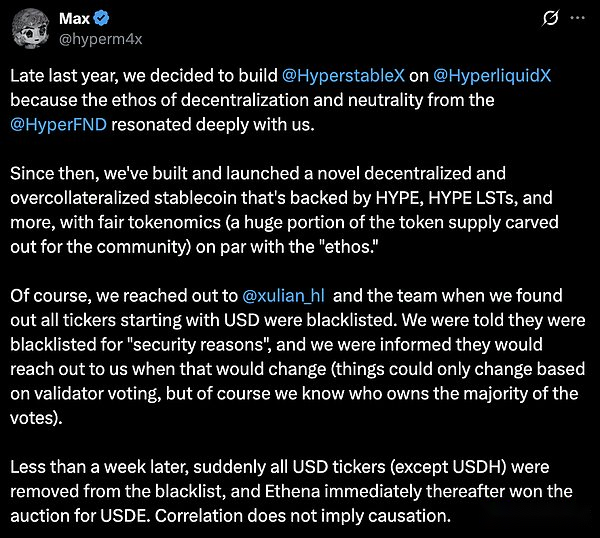Click the sentence 'Correlation does not imply causation'
Viewport: 600px width, 538px height.
point(303,516)
